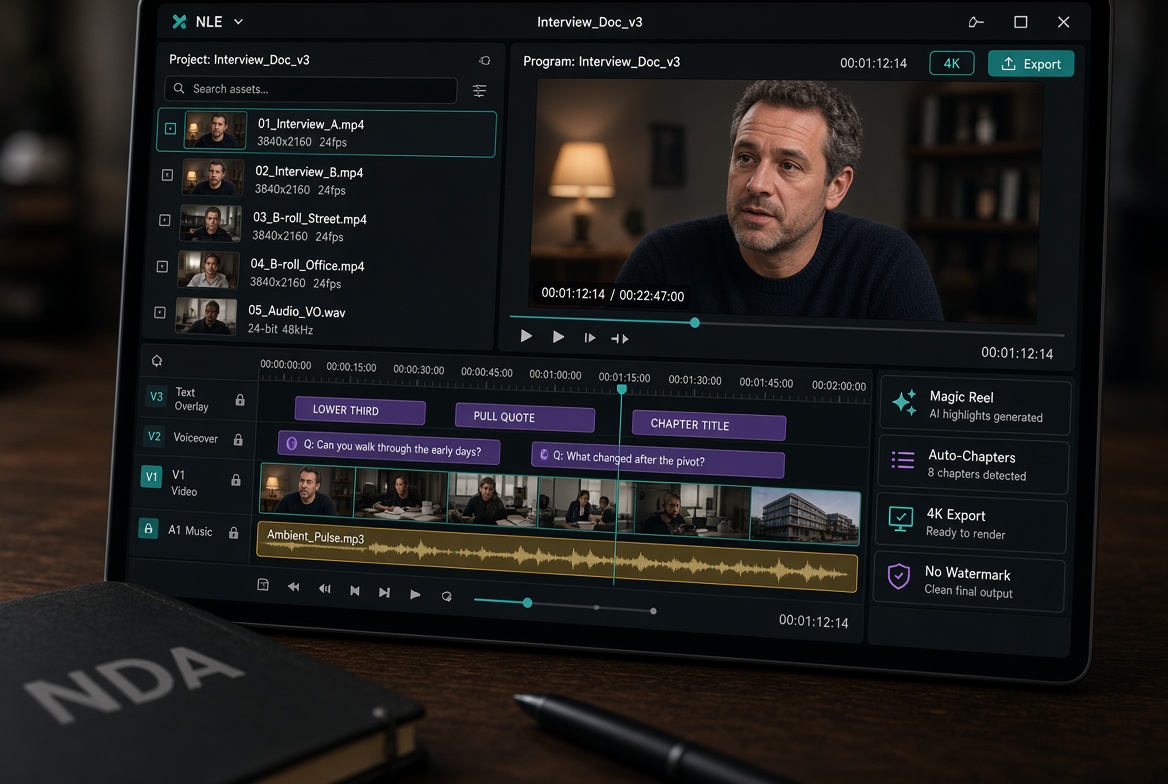Click the program preview scrubber handle
This screenshot has width=1168, height=784.
pos(695,323)
